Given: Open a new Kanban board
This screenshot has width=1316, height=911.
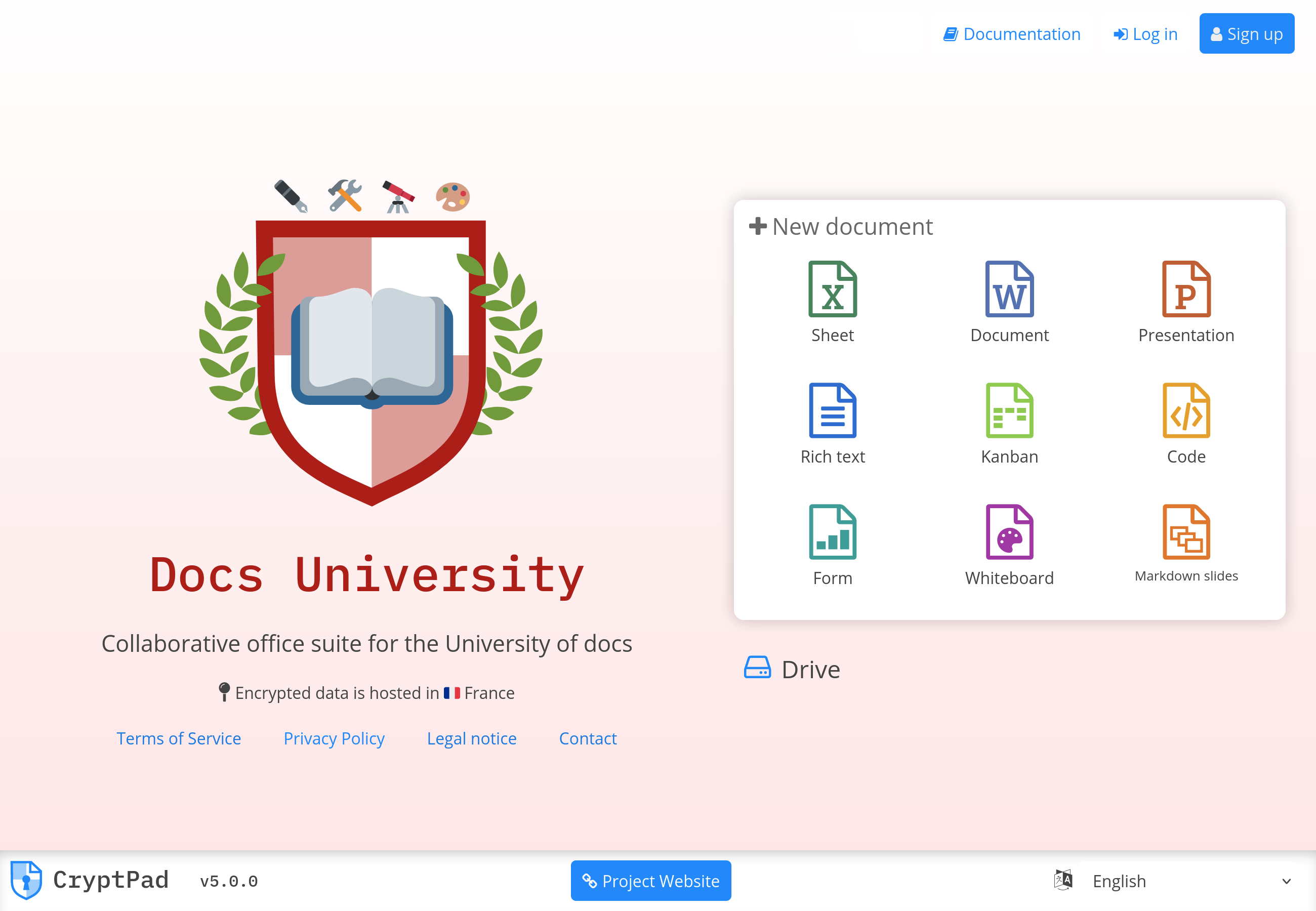Looking at the screenshot, I should click(x=1009, y=424).
